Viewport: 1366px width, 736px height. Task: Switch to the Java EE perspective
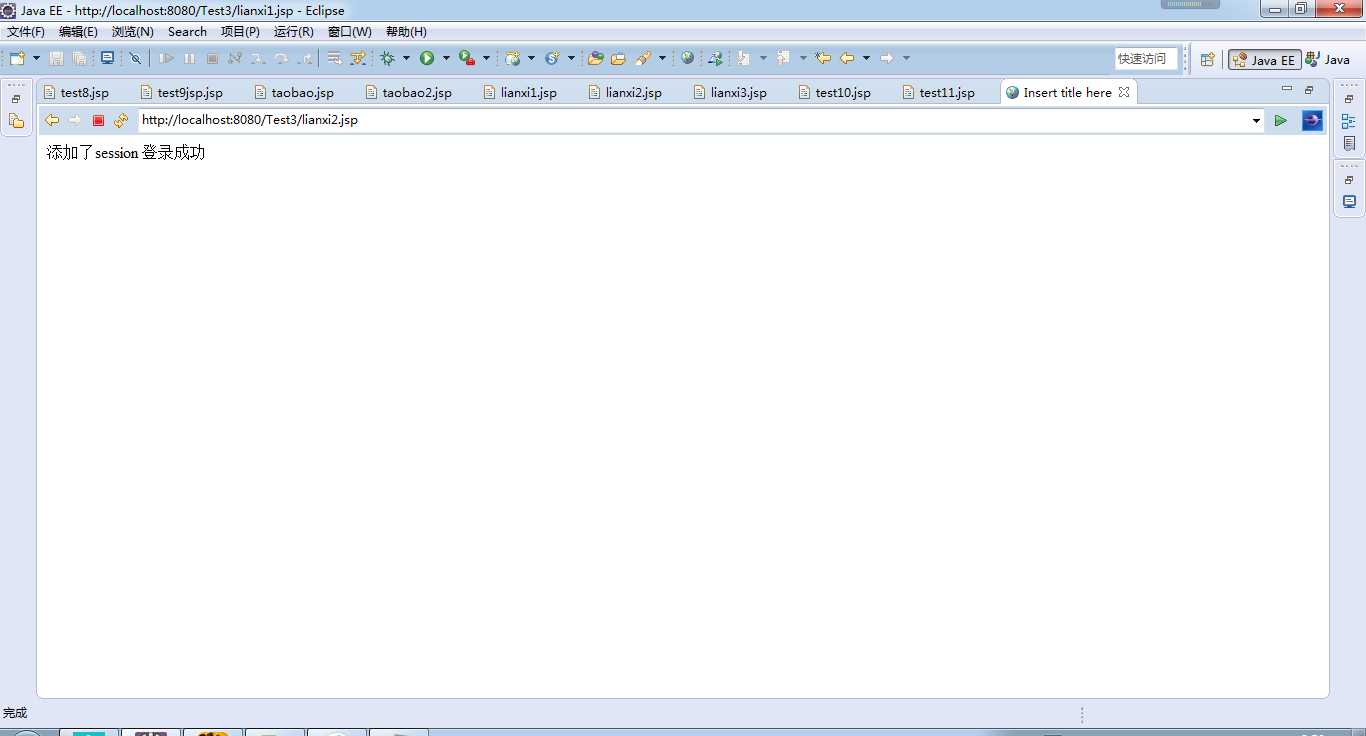1265,60
